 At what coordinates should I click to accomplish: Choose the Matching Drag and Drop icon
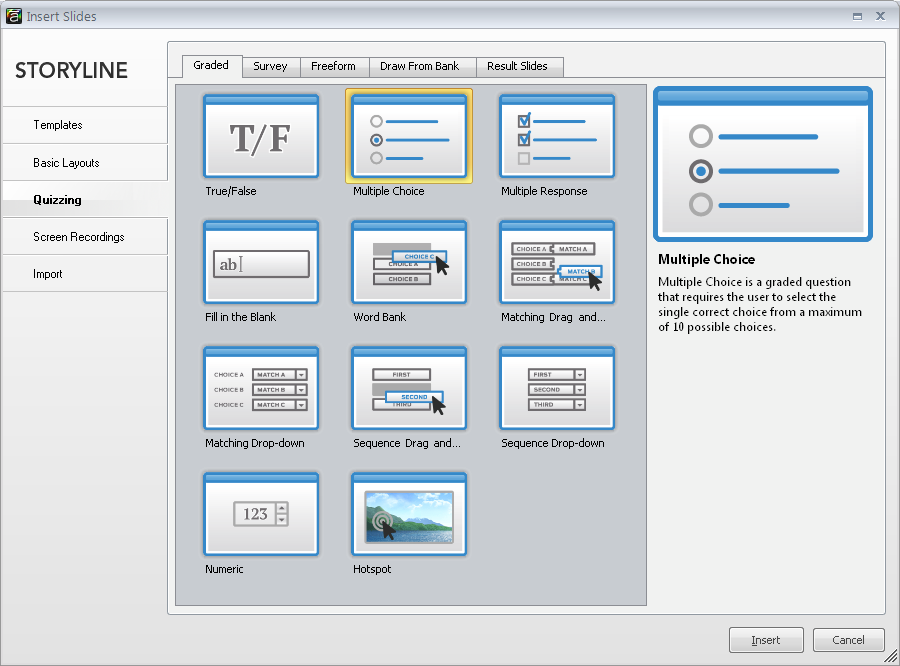click(557, 262)
